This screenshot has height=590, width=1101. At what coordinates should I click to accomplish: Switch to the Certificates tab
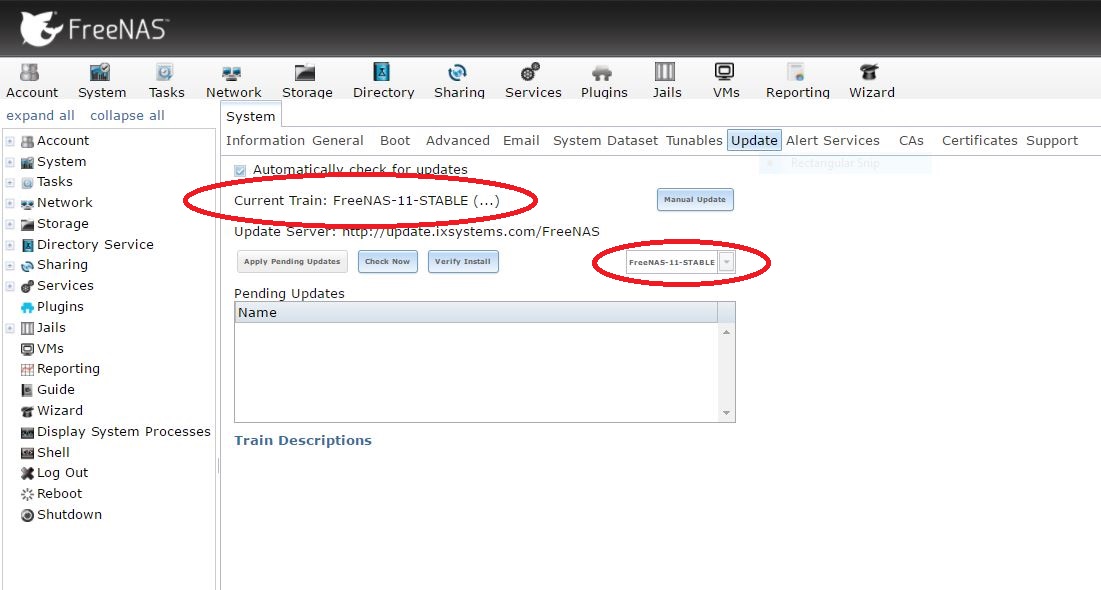point(980,140)
